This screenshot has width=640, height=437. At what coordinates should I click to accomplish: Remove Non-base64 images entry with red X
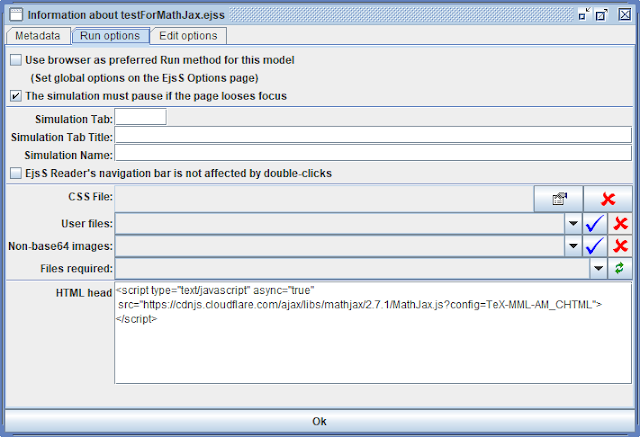click(x=620, y=246)
